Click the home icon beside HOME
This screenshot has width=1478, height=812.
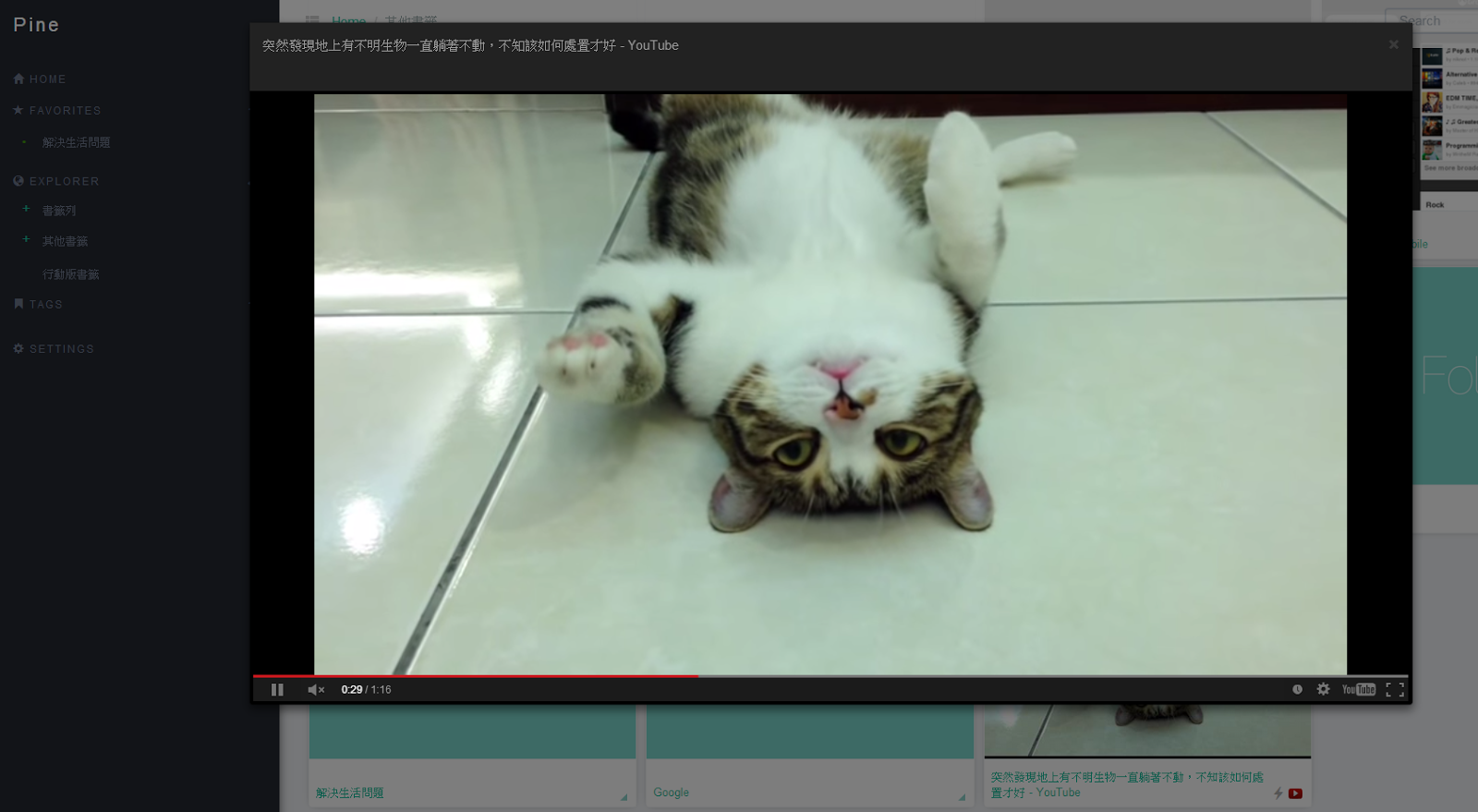tap(18, 79)
